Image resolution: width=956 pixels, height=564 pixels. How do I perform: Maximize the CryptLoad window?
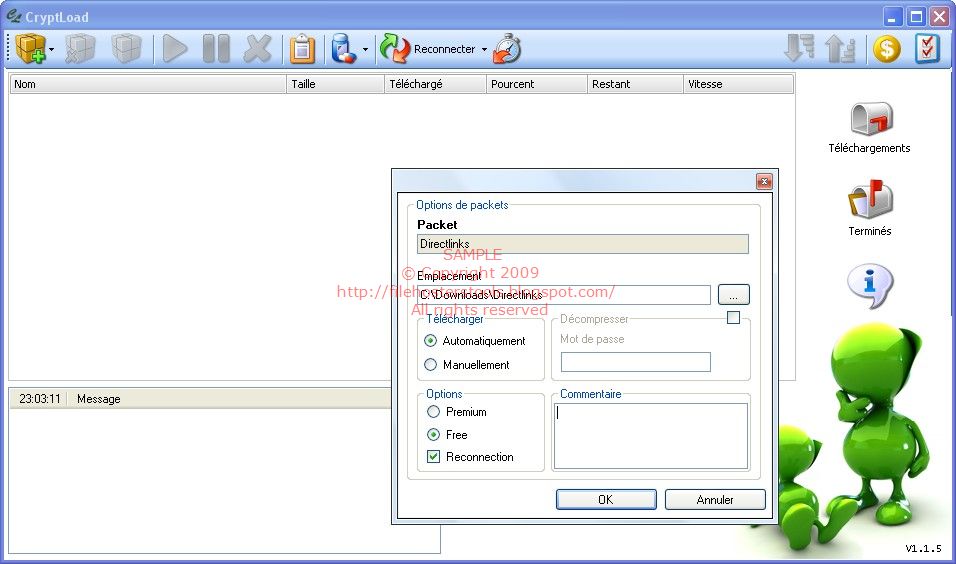click(x=916, y=16)
